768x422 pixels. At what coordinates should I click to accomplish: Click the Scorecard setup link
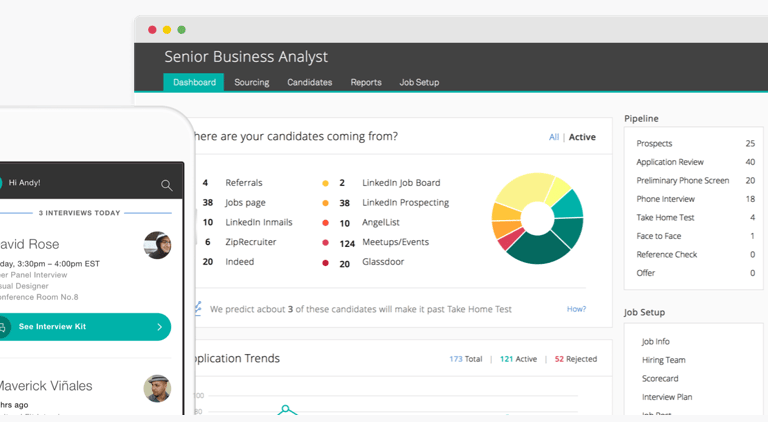coord(660,378)
